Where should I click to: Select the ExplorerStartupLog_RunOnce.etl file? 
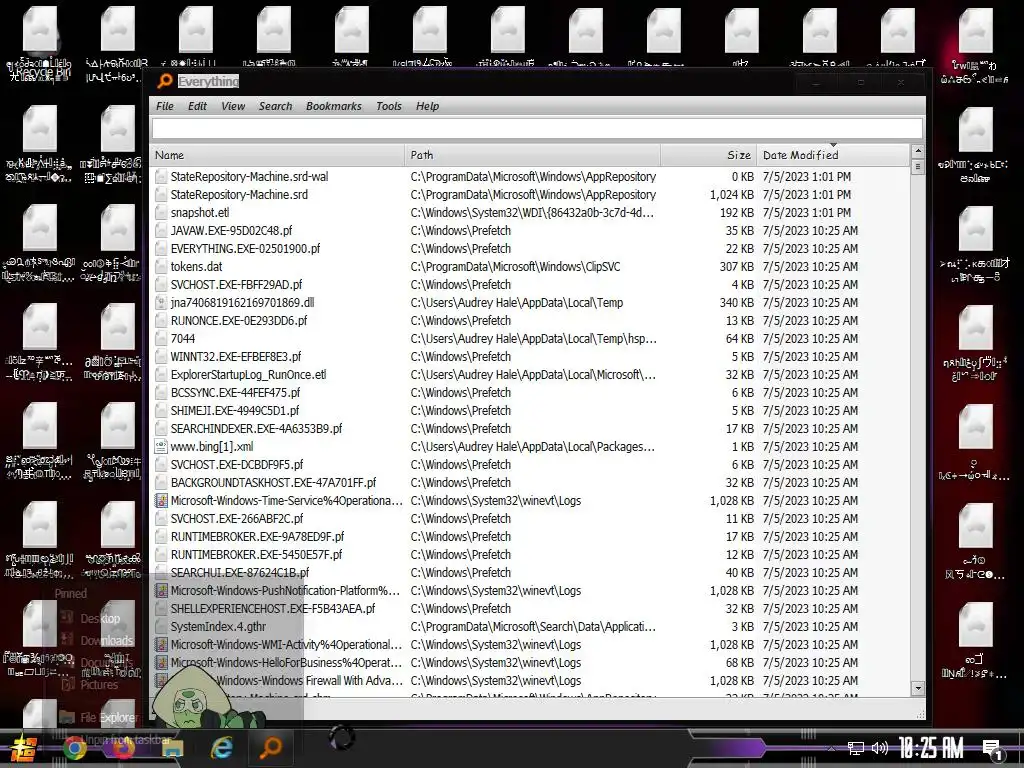(x=248, y=375)
